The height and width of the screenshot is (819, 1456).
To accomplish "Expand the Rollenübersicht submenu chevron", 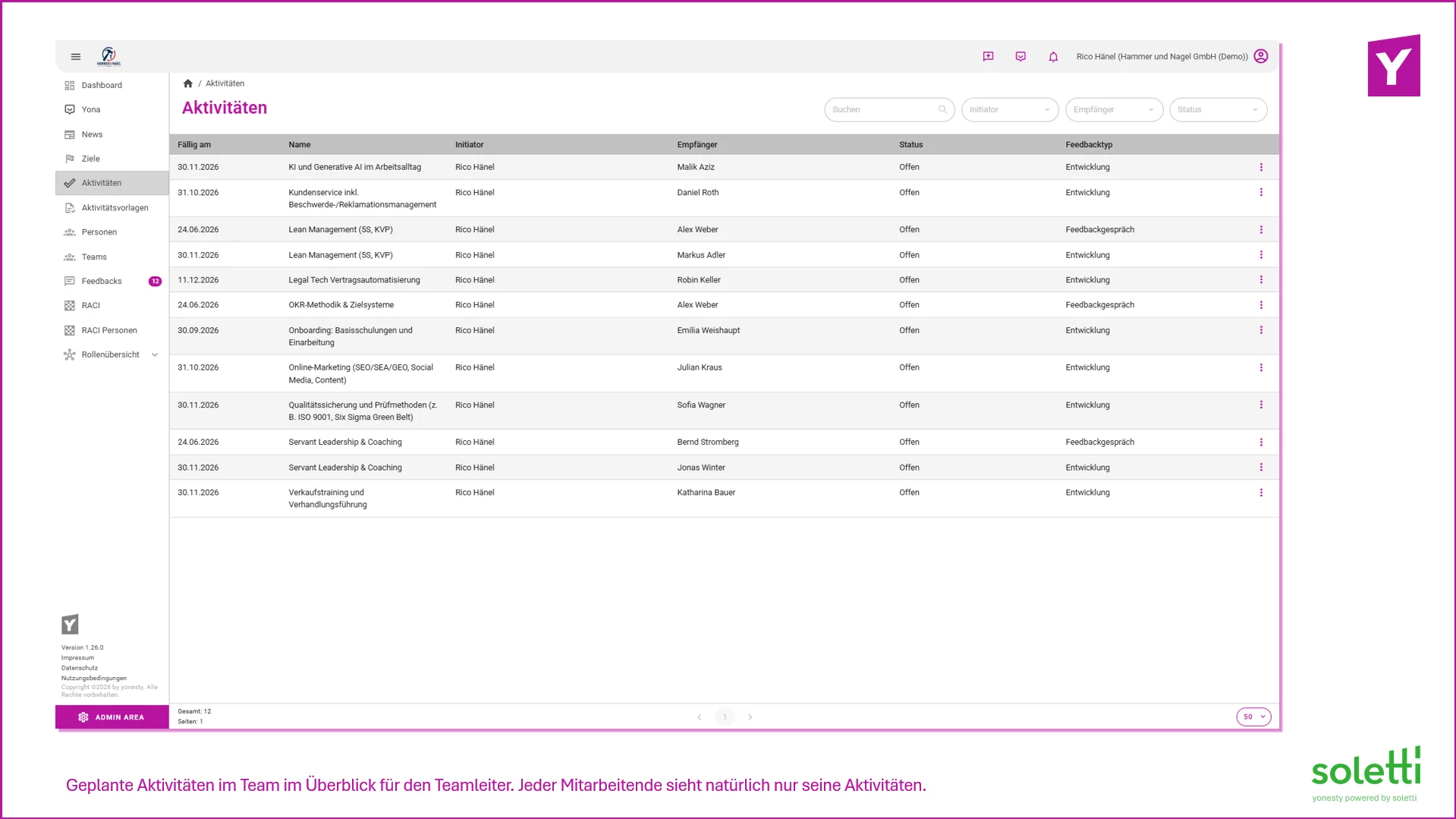I will (155, 355).
